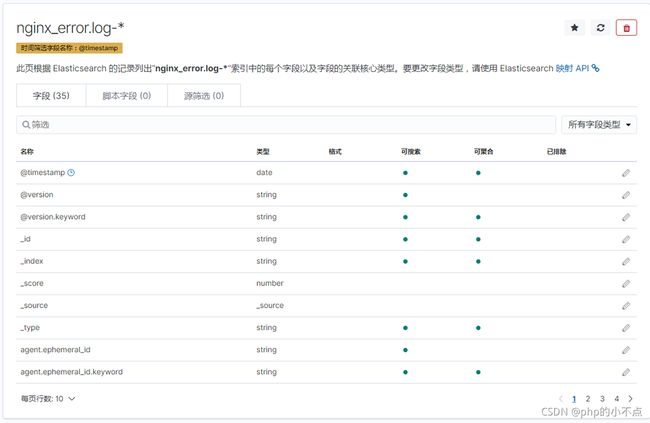Edit the @timestamp field pencil icon
The image size is (650, 423).
click(626, 173)
